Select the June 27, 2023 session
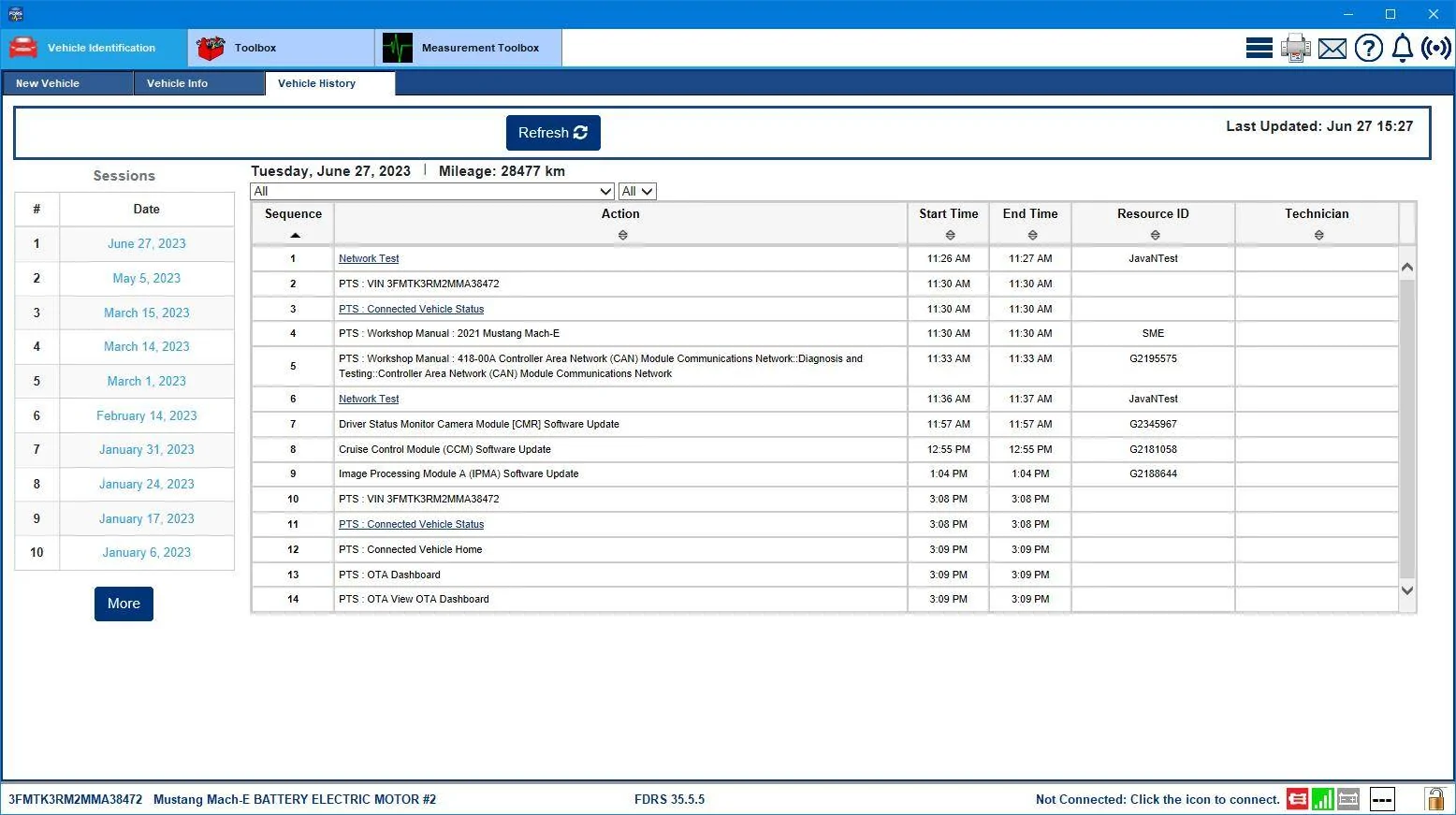The image size is (1456, 815). [x=147, y=243]
